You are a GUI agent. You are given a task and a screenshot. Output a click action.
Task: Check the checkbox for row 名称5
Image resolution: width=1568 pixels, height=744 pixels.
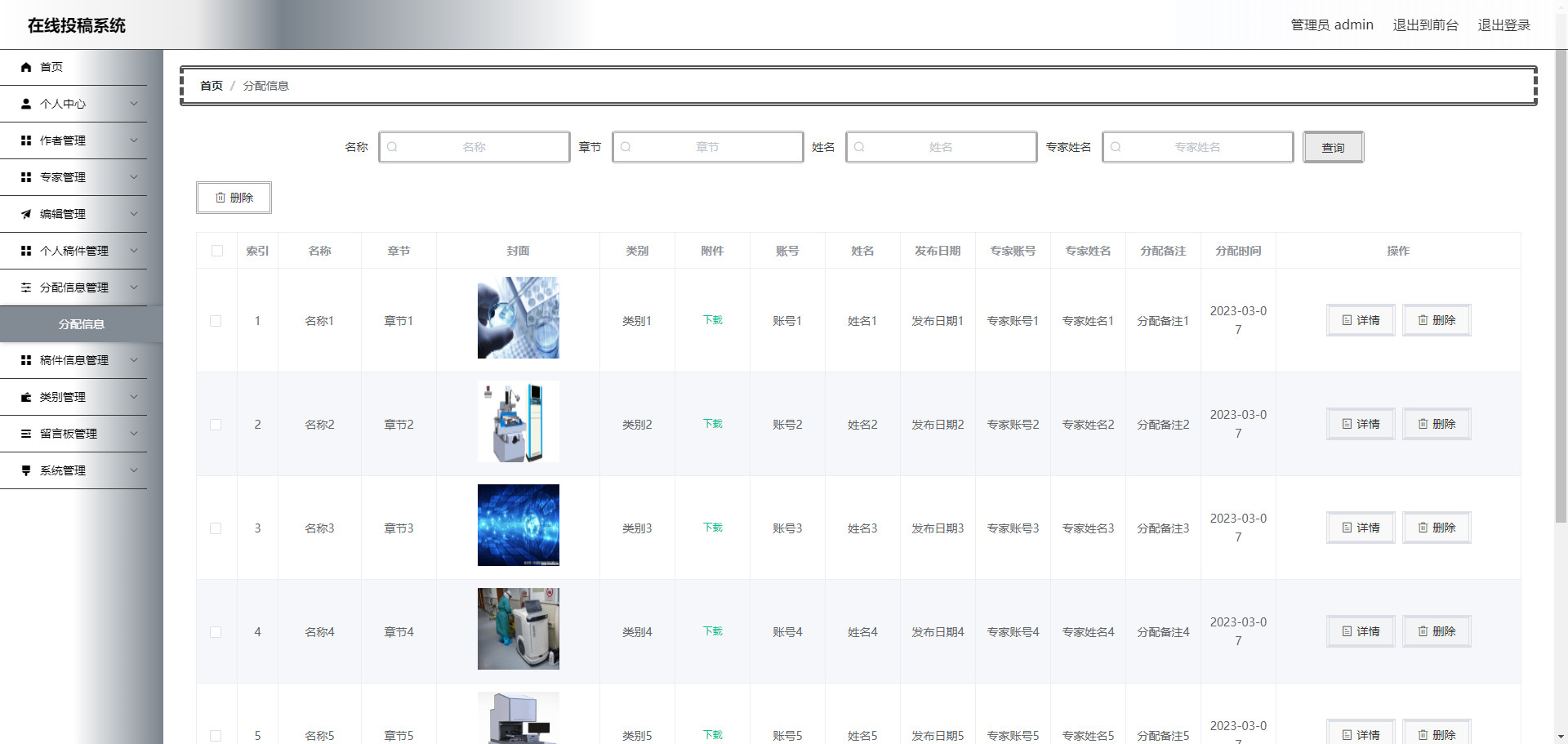pos(216,736)
